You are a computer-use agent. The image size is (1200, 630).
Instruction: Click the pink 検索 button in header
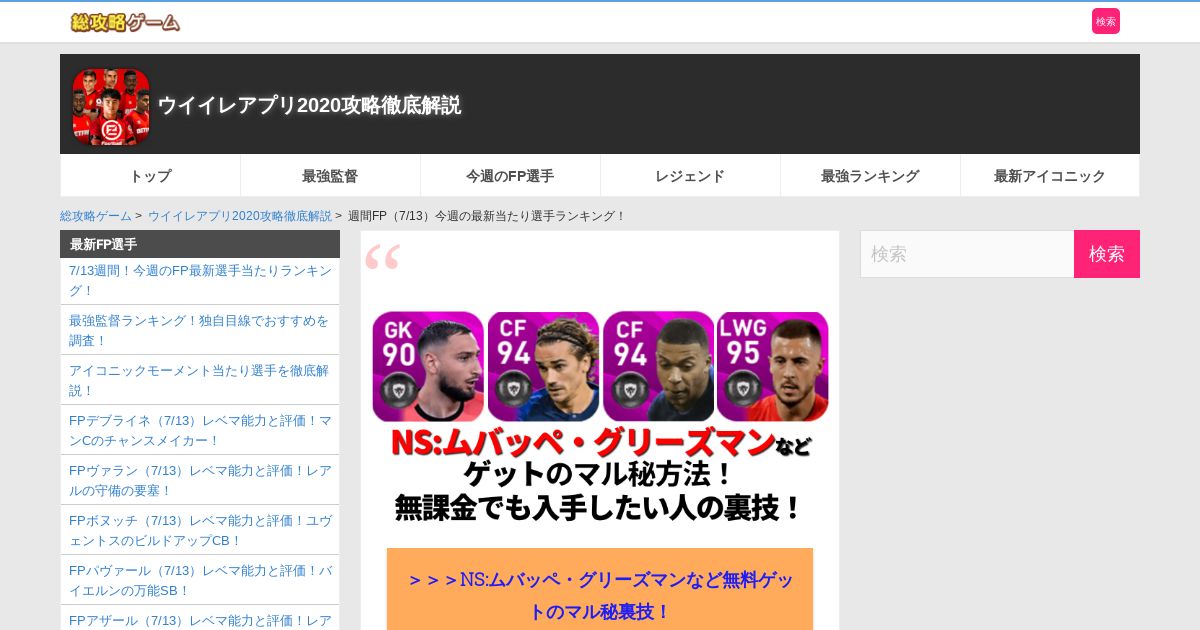[x=1106, y=21]
